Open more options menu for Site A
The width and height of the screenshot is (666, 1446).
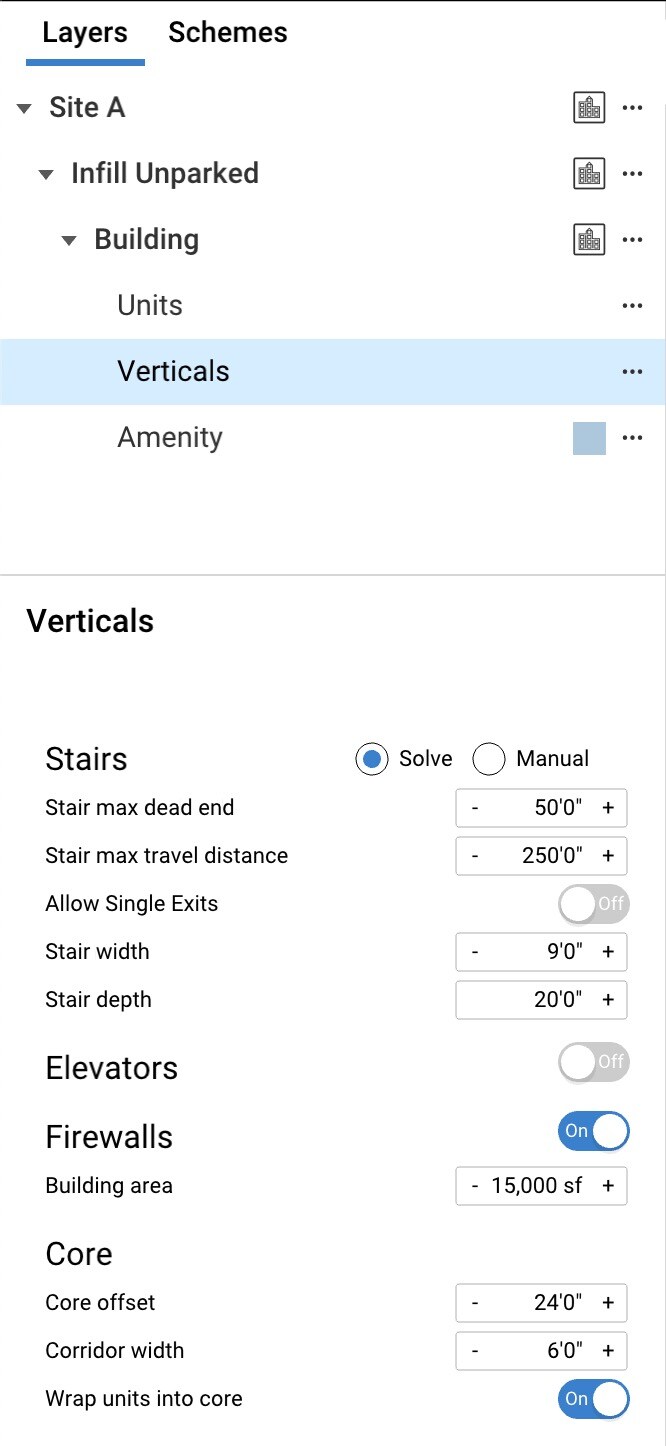pos(632,107)
